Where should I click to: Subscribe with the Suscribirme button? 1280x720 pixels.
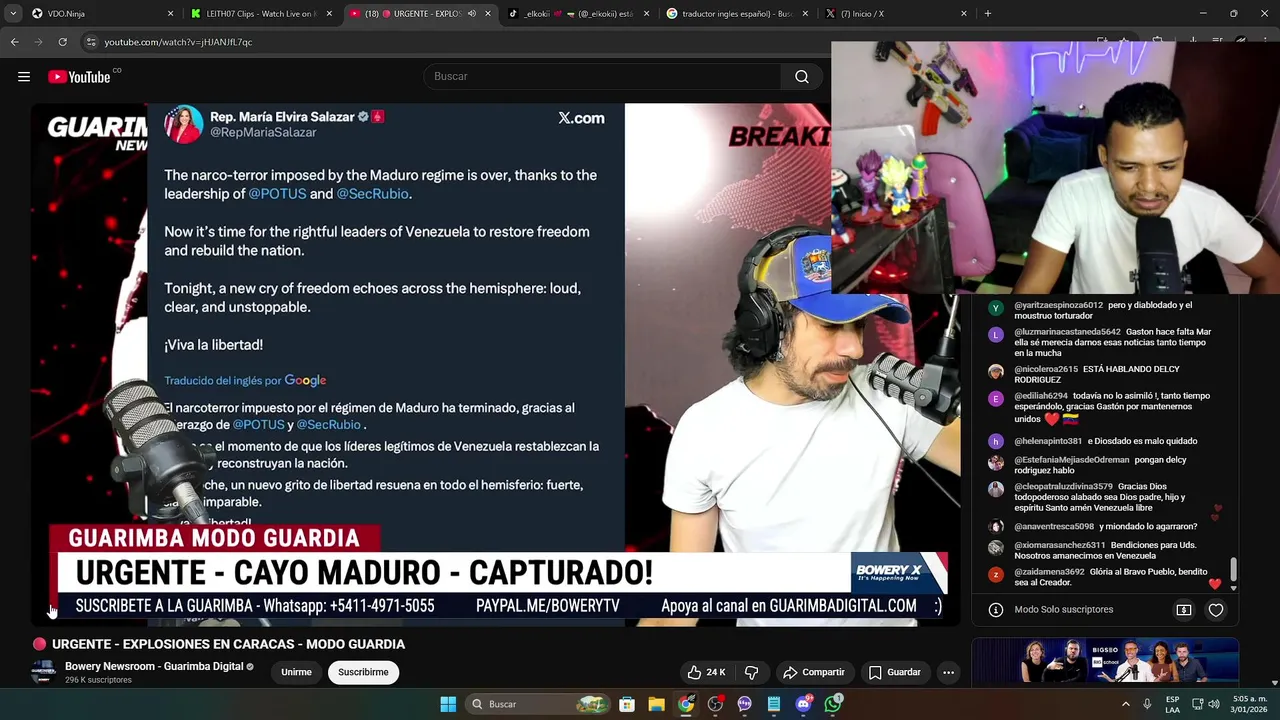363,673
